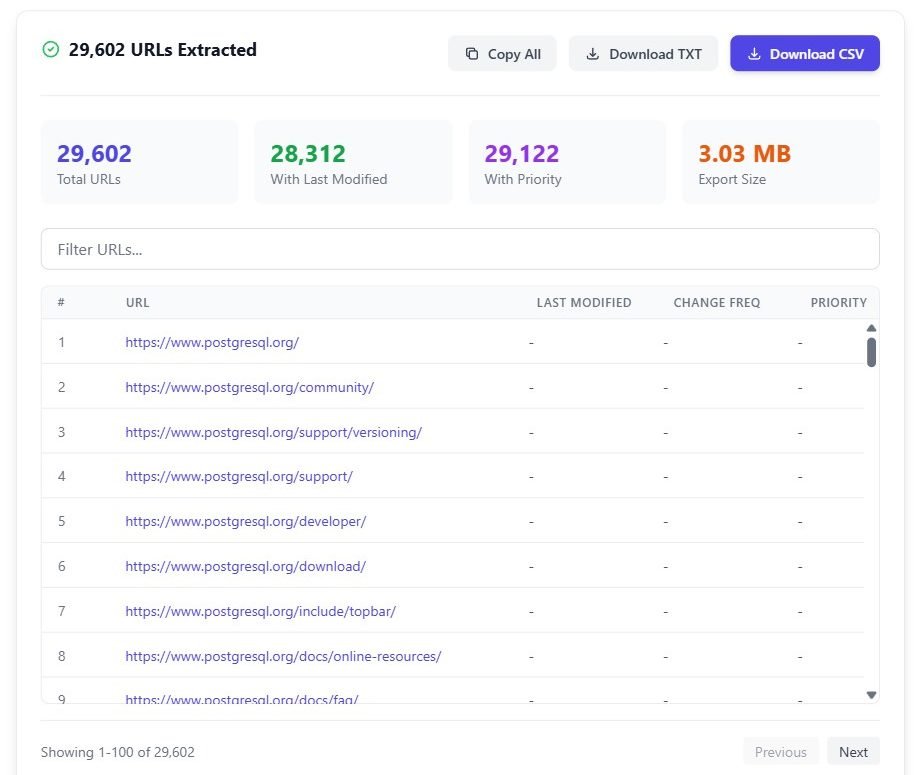Download the URL list as CSV
Screen dimensions: 920x775
pos(805,53)
